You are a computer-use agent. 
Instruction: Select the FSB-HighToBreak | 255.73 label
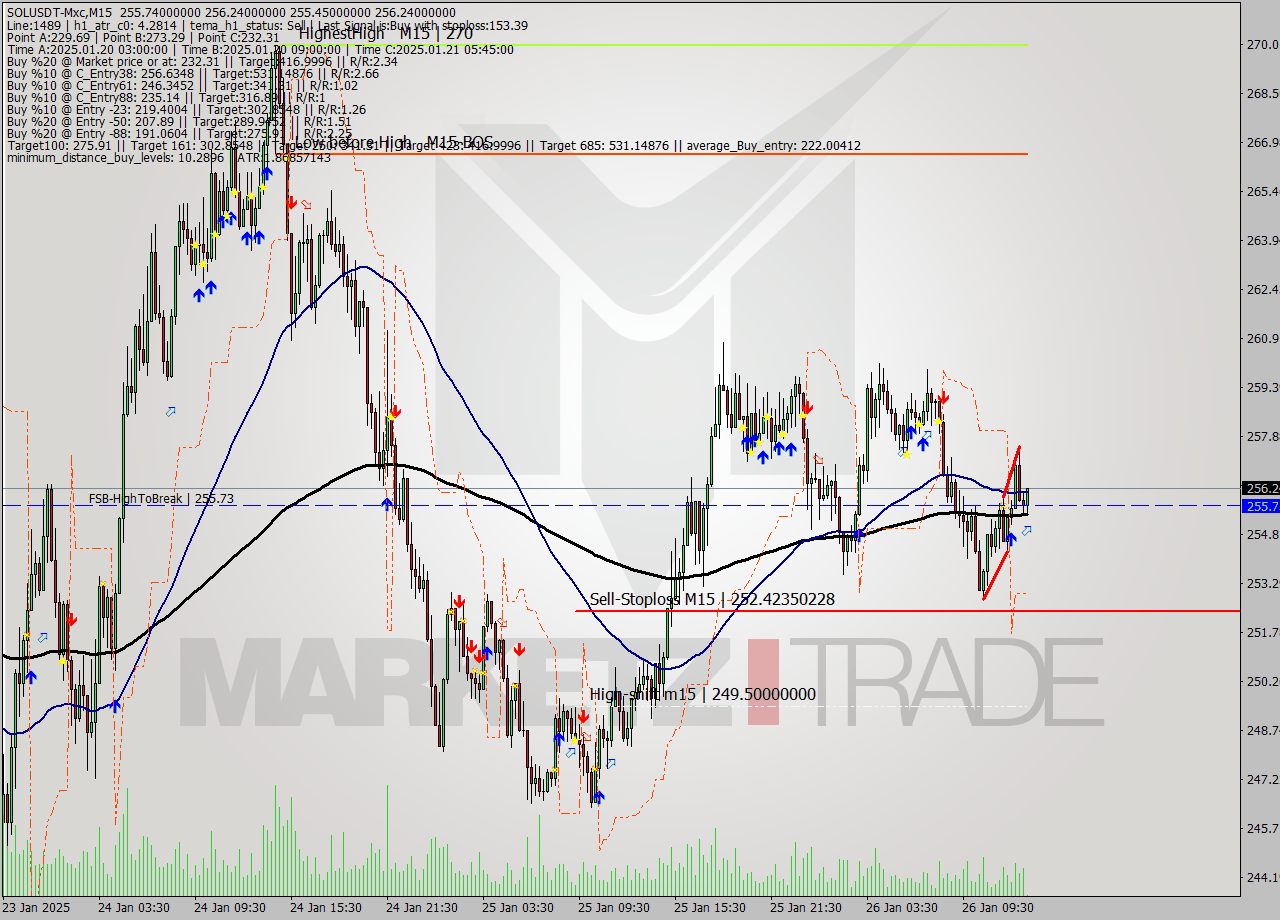click(x=161, y=498)
